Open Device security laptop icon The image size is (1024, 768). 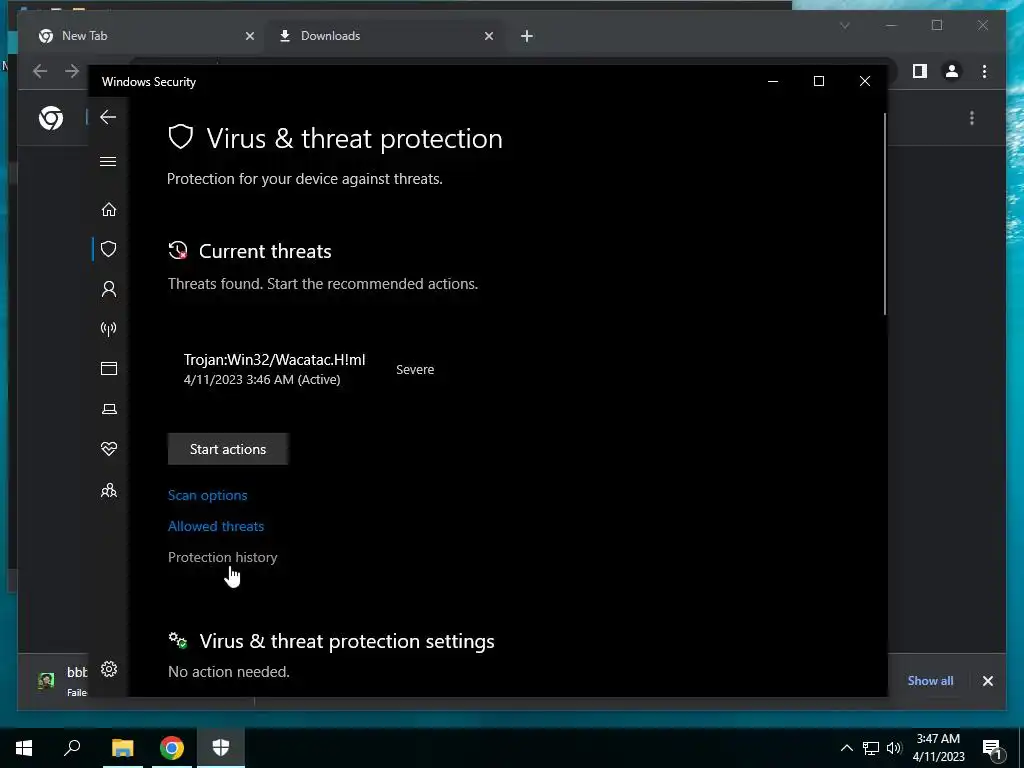click(x=108, y=409)
